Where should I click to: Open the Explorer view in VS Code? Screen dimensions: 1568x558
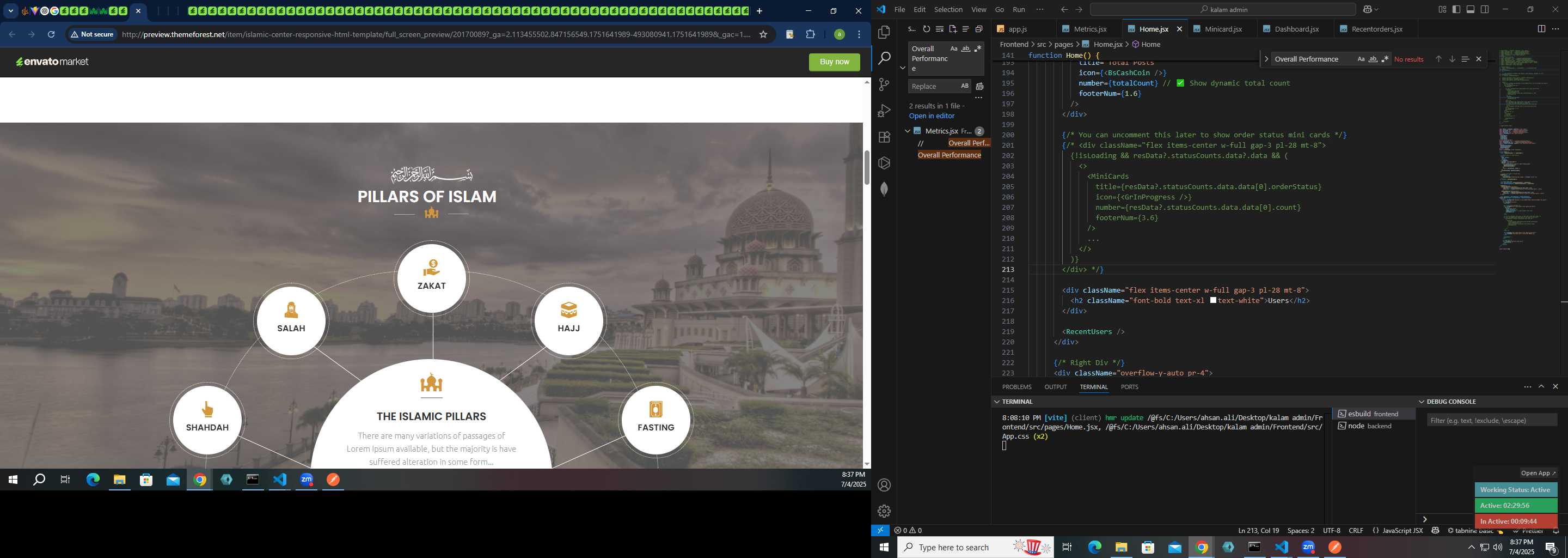coord(884,32)
